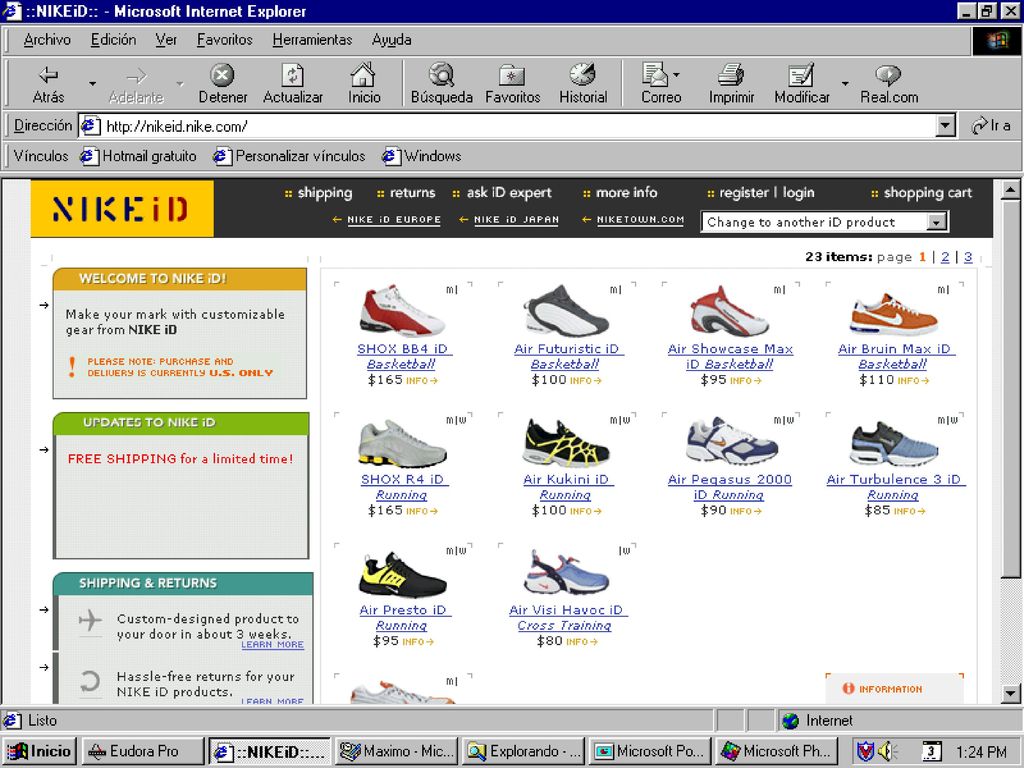1024x768 pixels.
Task: Click the Air Showcase Max shoe image
Action: point(729,311)
